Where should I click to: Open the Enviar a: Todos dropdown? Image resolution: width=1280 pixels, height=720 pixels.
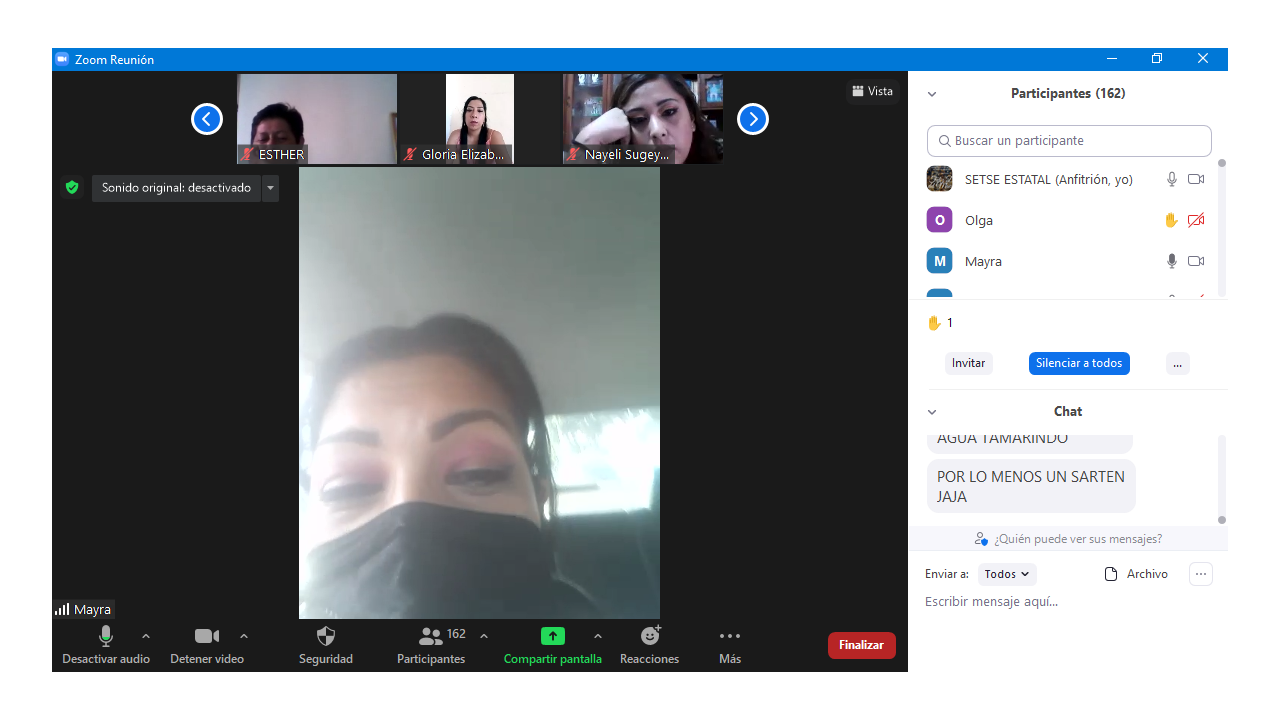(1006, 574)
